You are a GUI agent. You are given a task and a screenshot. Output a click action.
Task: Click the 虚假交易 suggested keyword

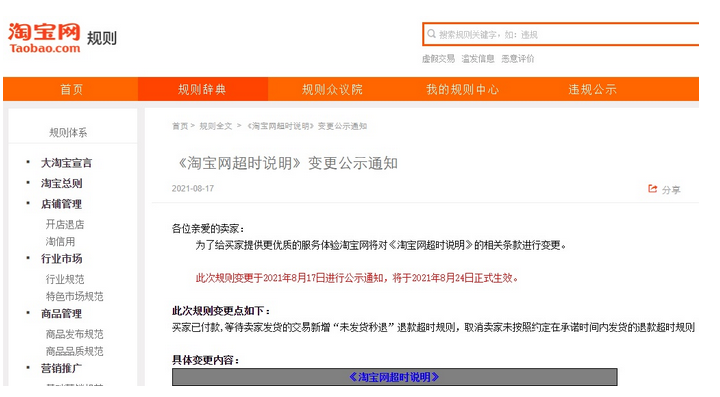click(438, 59)
